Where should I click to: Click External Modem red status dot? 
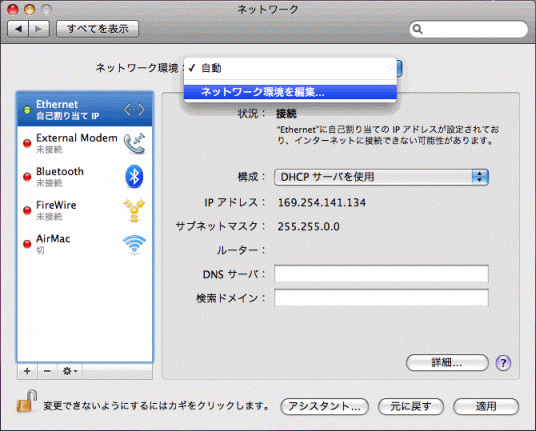[x=27, y=144]
